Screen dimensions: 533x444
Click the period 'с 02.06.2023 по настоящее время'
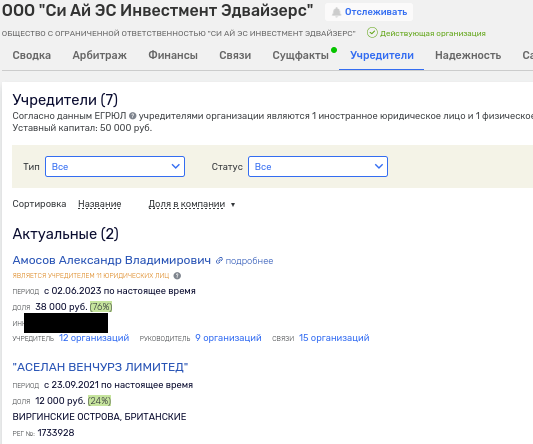[x=120, y=291]
